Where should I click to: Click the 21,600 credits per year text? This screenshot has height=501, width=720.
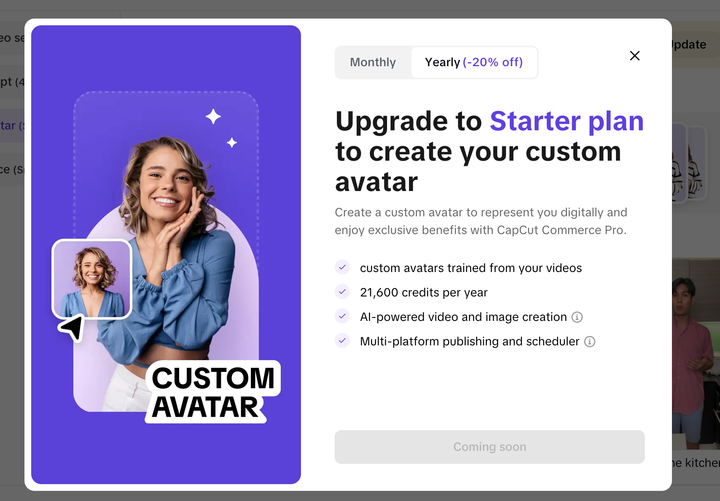pos(423,292)
